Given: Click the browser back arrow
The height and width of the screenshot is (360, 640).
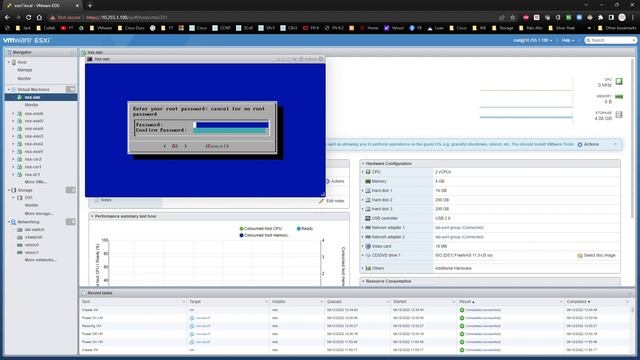Looking at the screenshot, I should point(7,18).
